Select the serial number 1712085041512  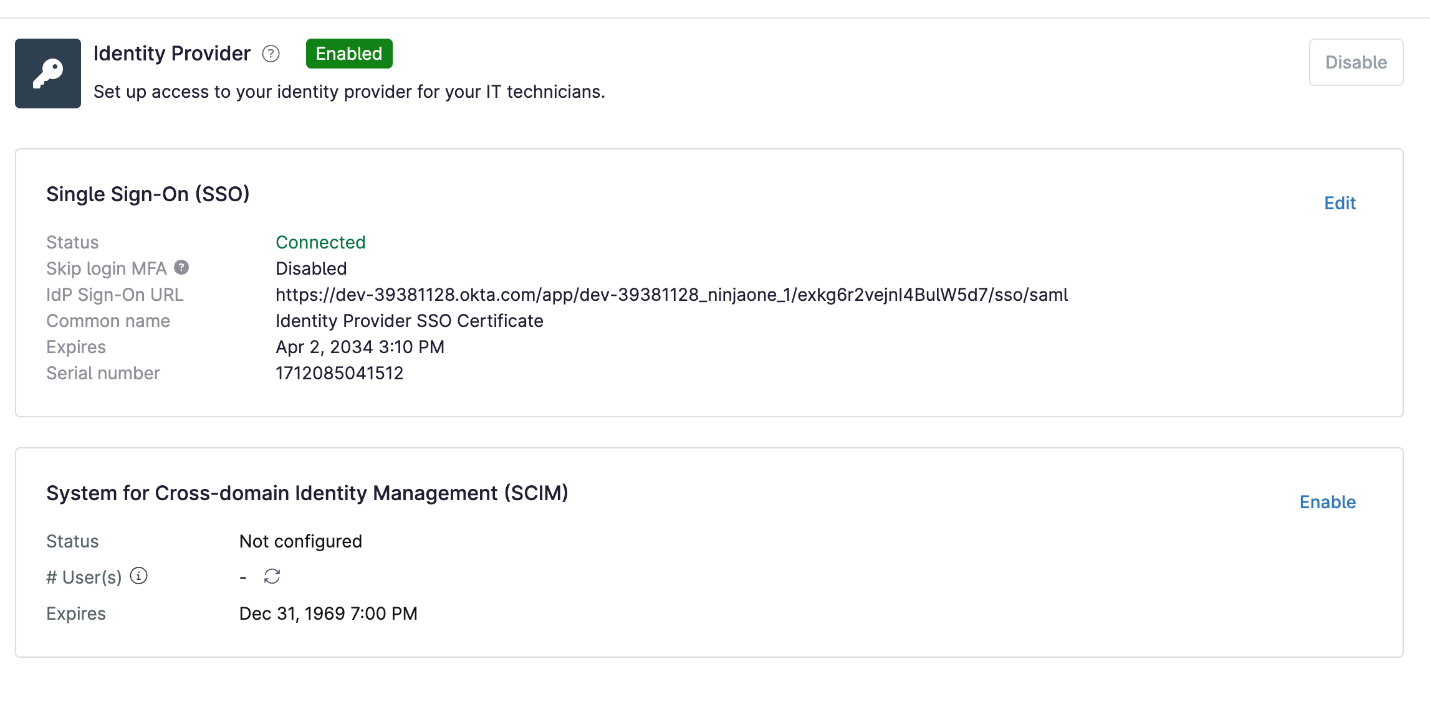click(339, 373)
